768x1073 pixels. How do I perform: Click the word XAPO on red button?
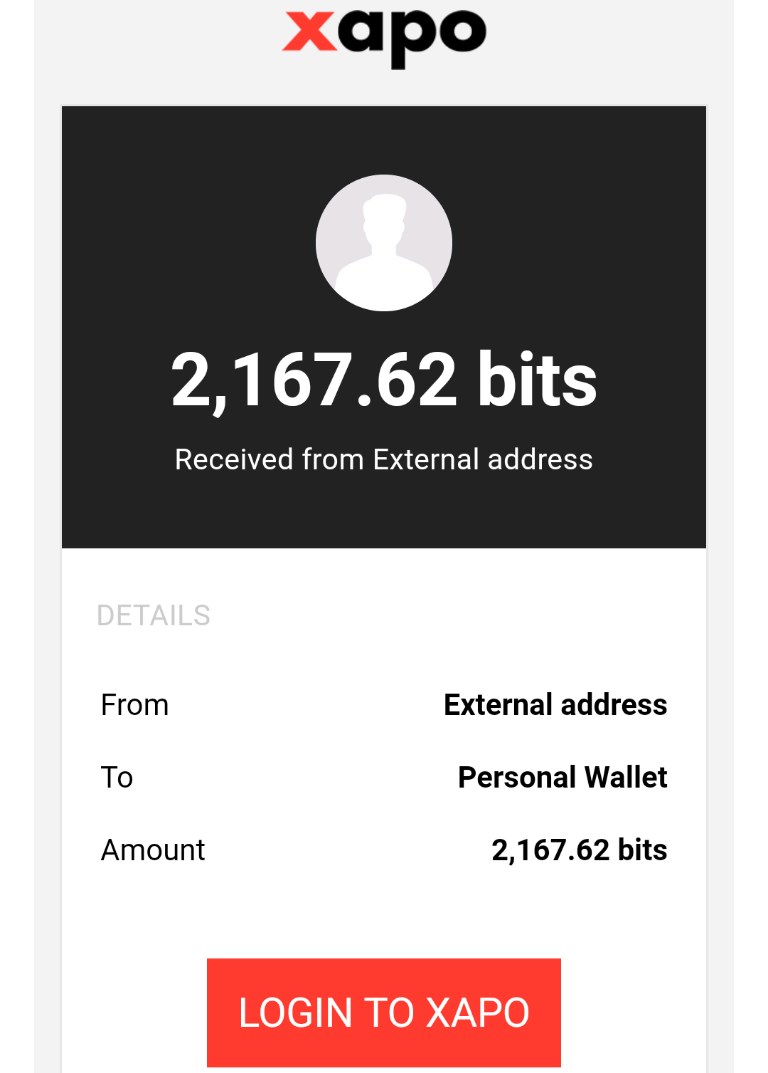coord(478,1013)
